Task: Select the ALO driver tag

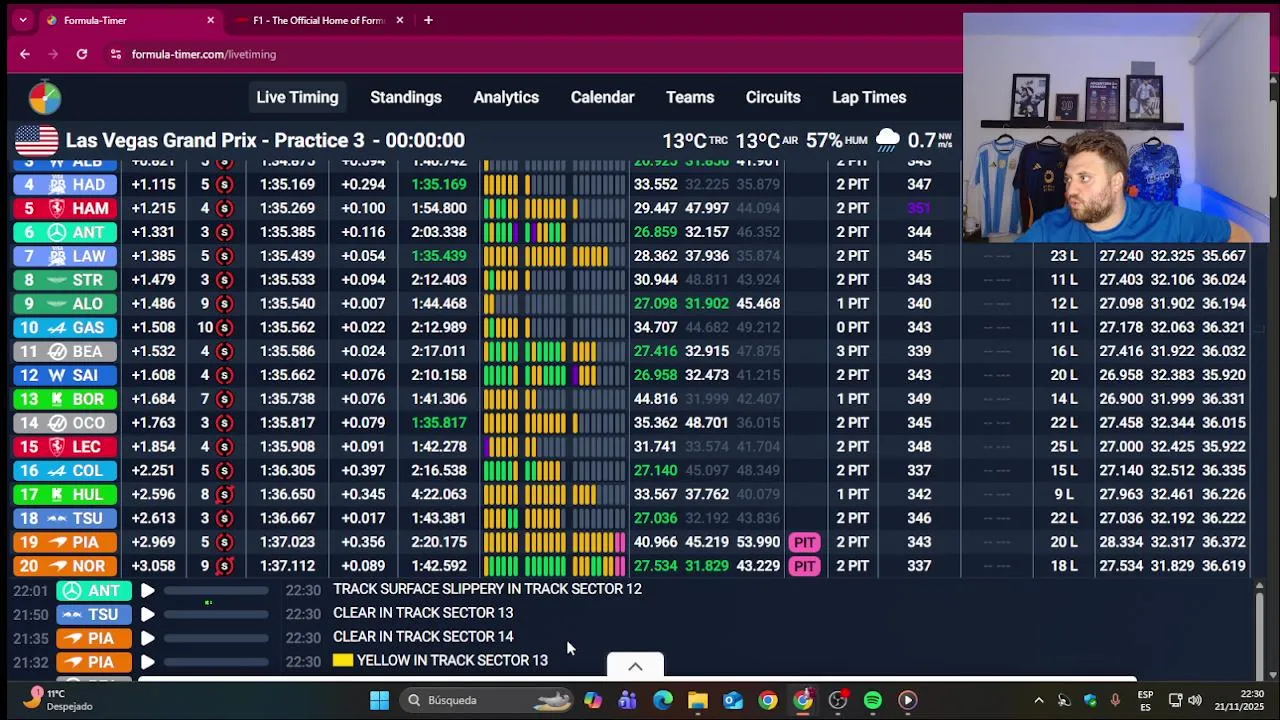Action: [64, 303]
